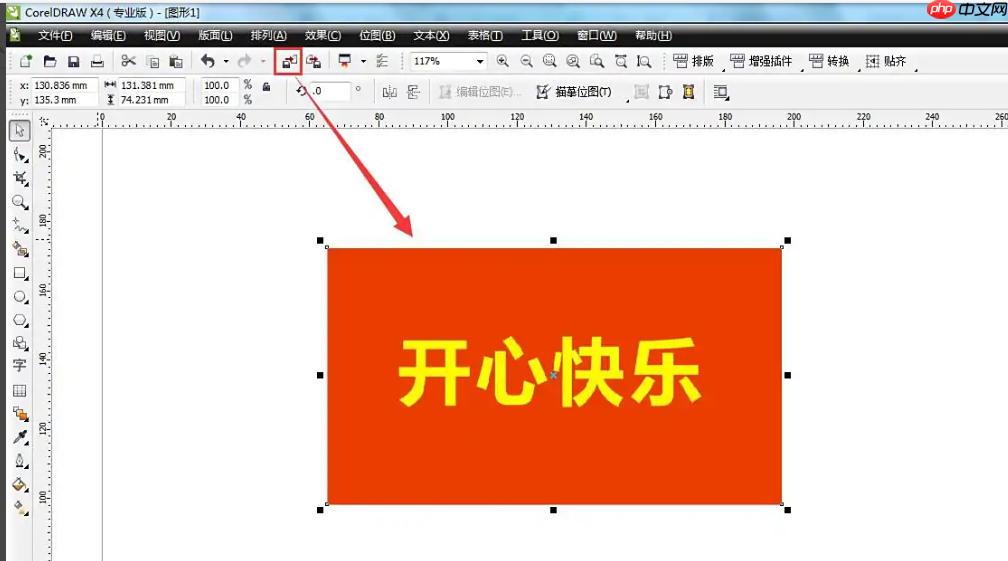Click the Mirror horizontally icon

390,92
